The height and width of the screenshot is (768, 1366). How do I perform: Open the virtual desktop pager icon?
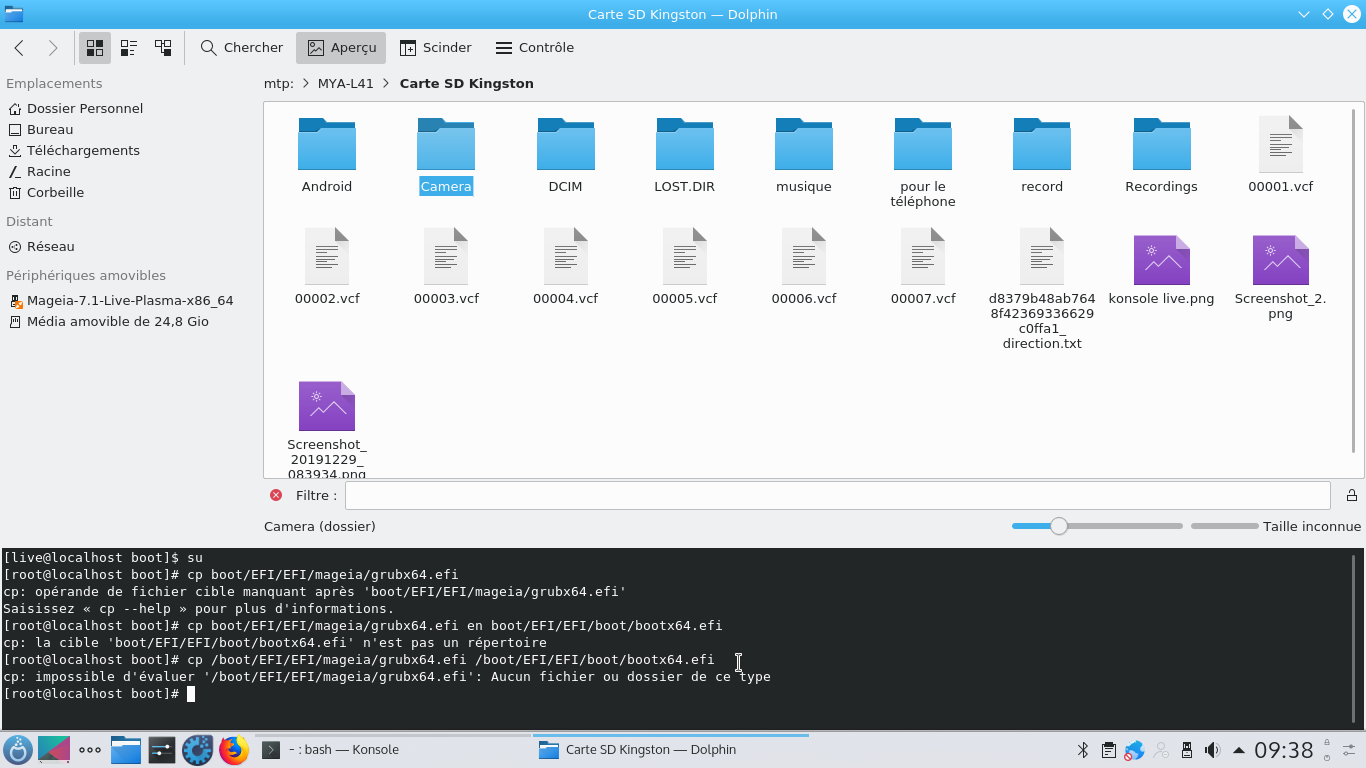point(54,750)
